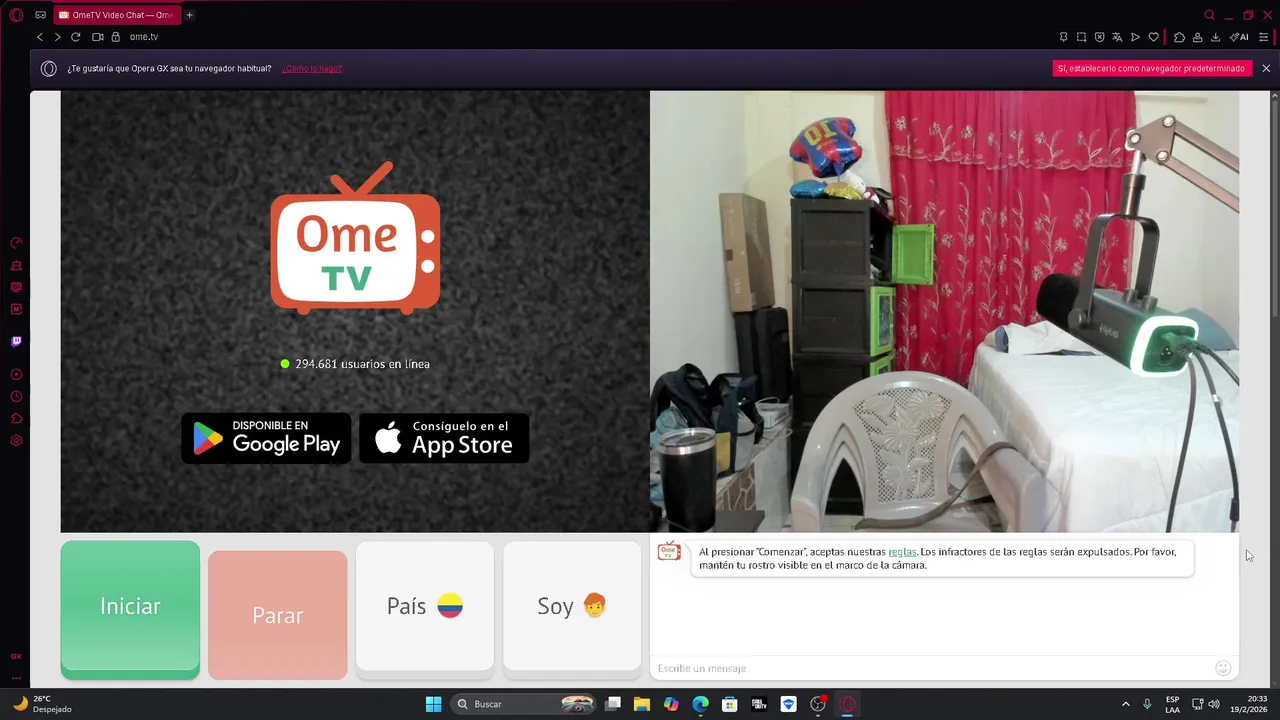Click the weather widget showing 26°C
1280x720 pixels.
(42, 704)
